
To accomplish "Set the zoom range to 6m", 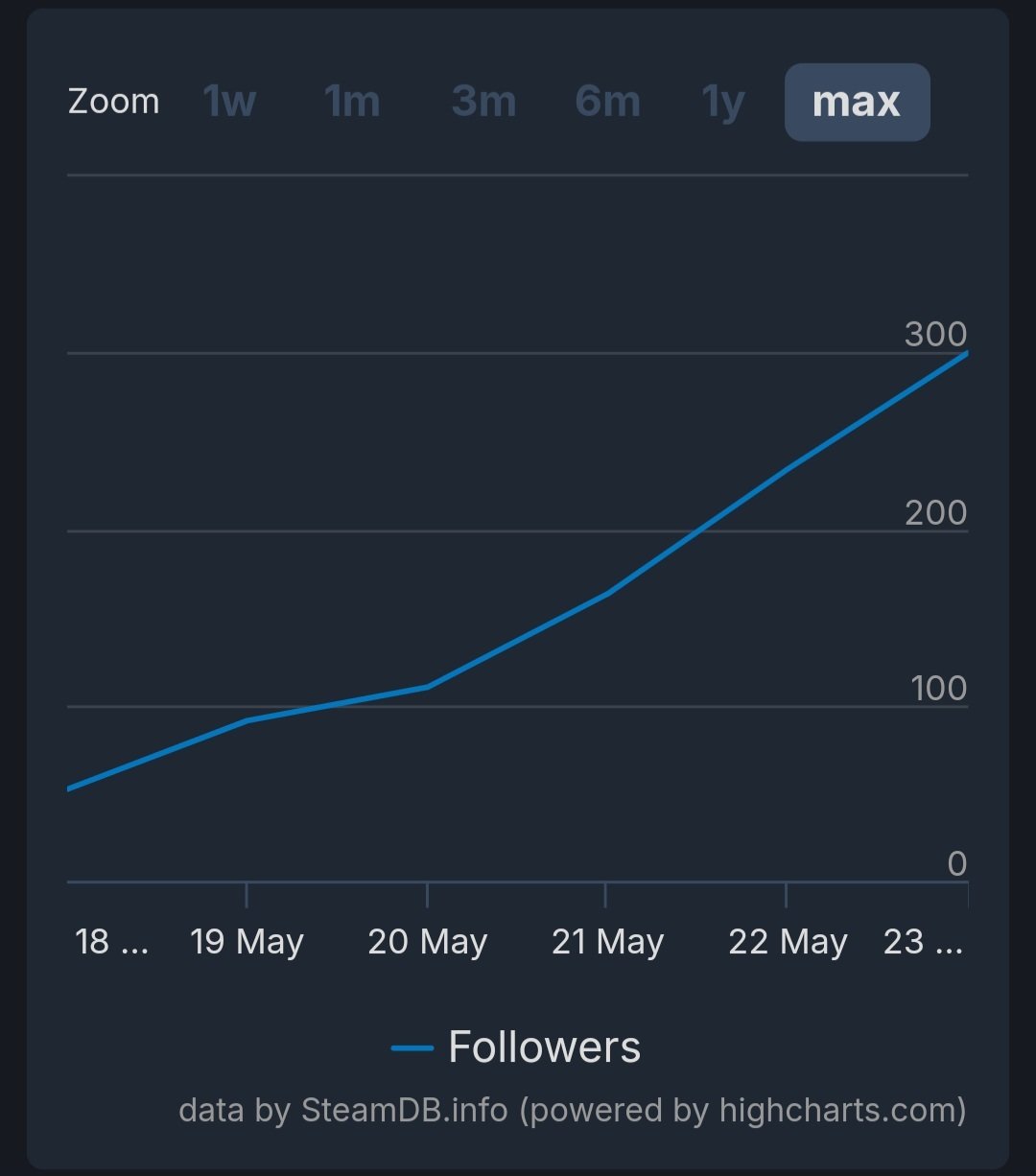I will [607, 102].
